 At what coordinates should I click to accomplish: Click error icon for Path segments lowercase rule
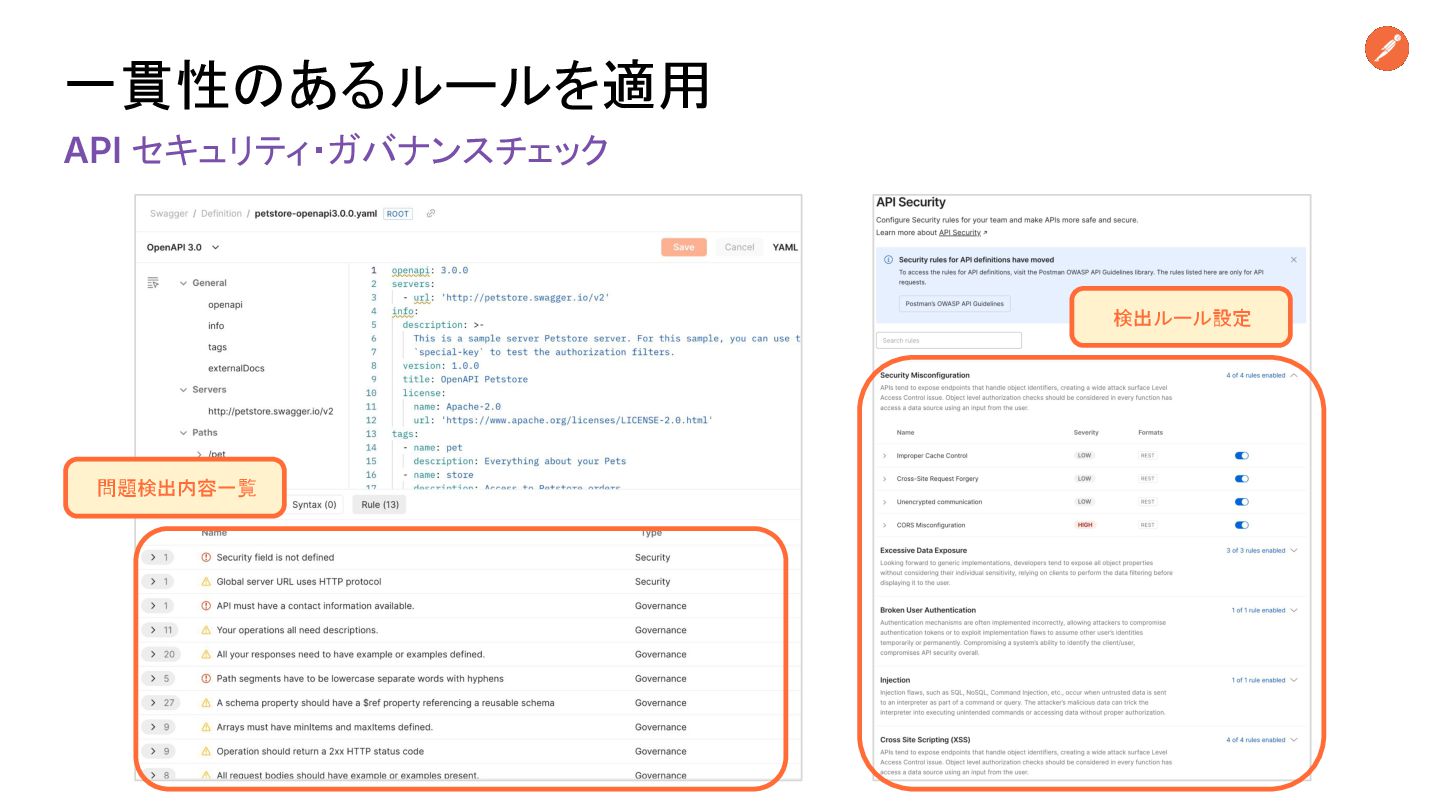[x=206, y=678]
